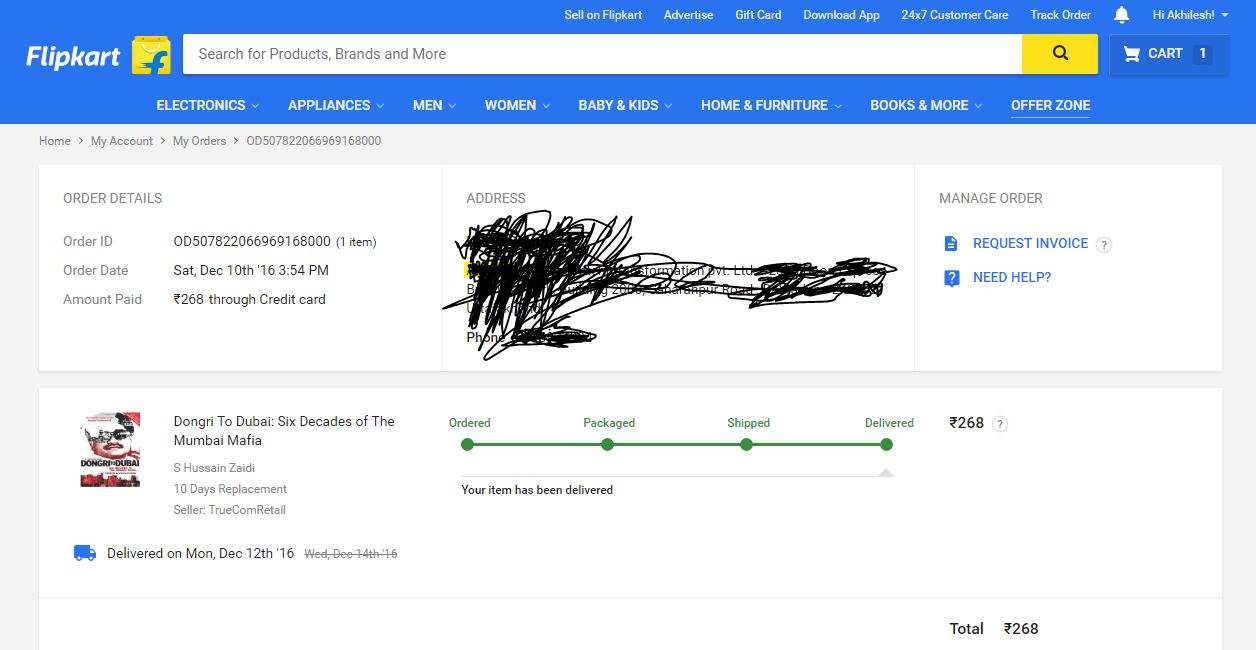Click the yellow search magnifier button
The width and height of the screenshot is (1256, 650).
(1059, 54)
